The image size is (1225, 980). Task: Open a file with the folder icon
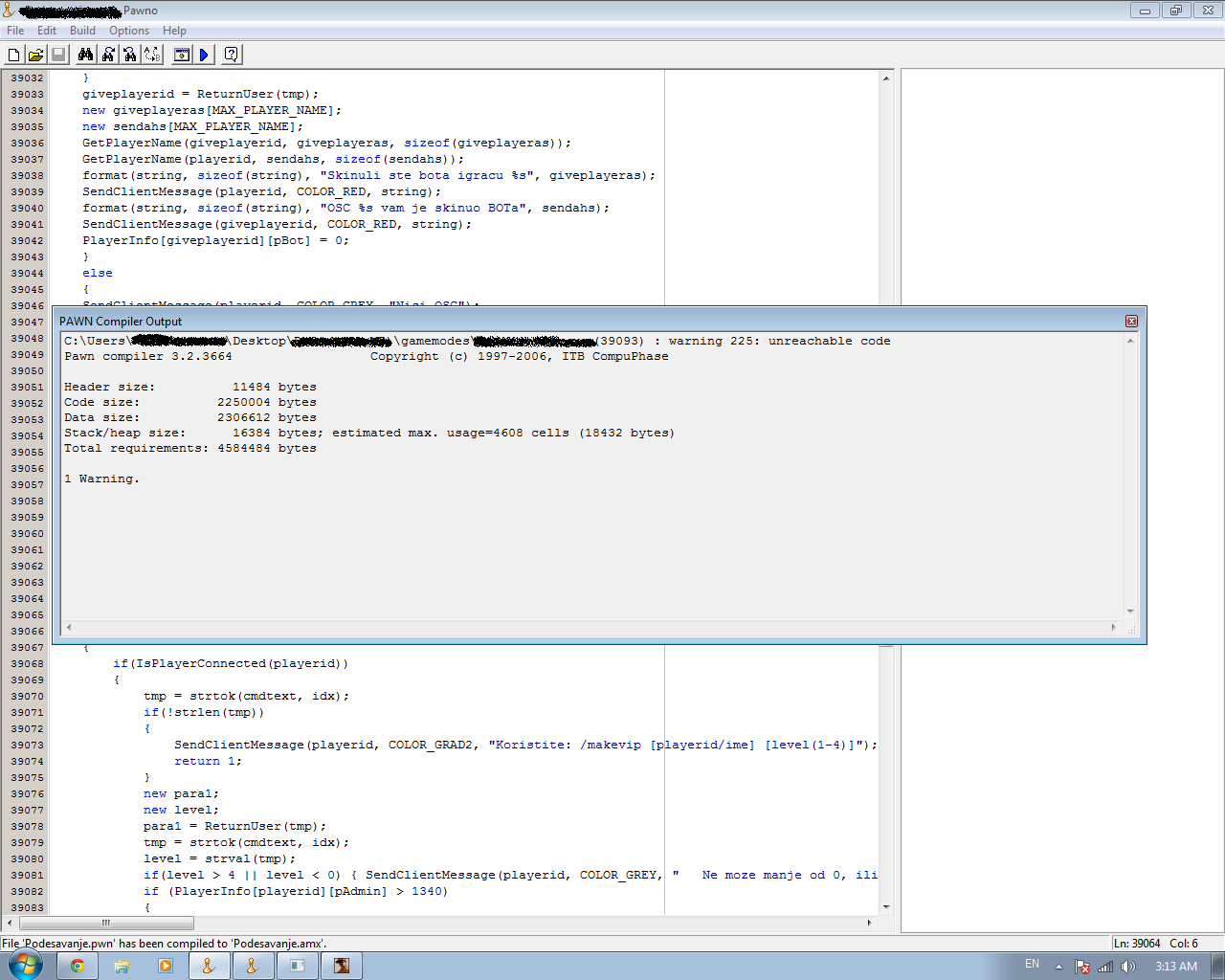(x=35, y=55)
